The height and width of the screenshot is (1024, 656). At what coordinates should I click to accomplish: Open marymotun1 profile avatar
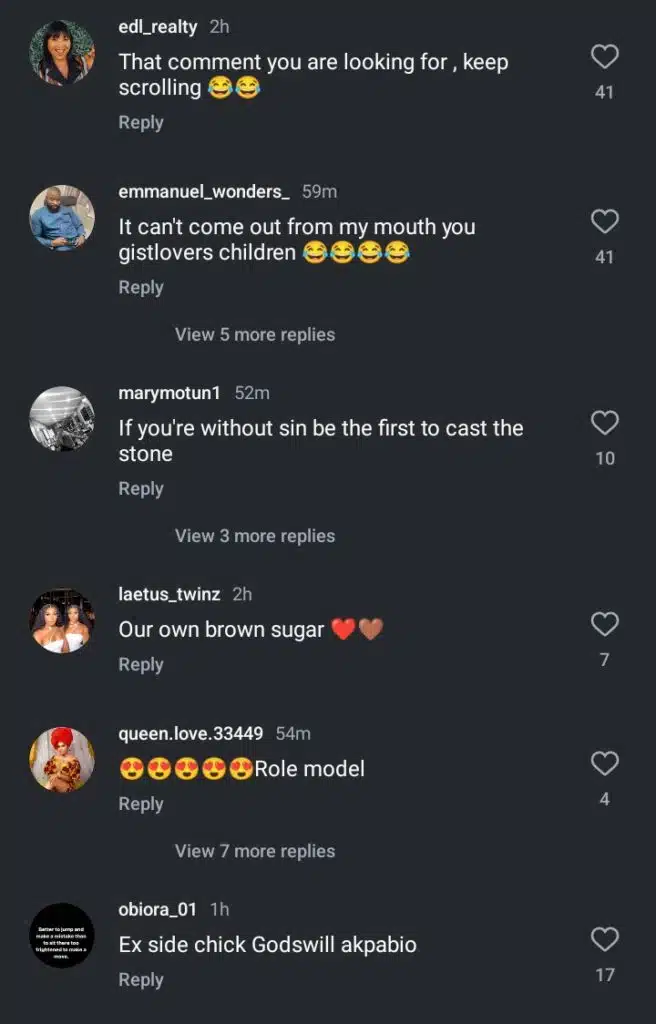tap(62, 419)
